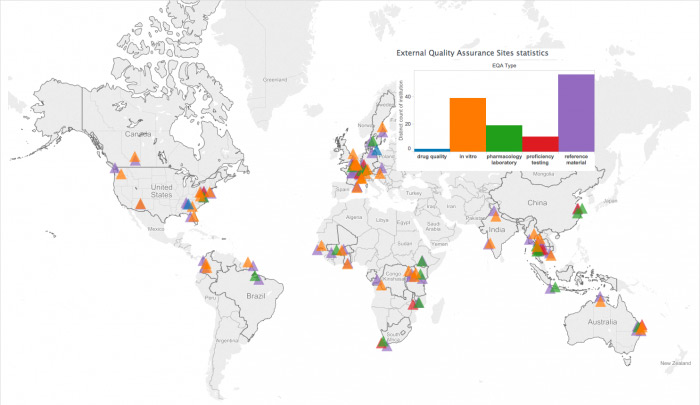
Task: Click the orange 'in vitro' bar
Action: (x=467, y=124)
